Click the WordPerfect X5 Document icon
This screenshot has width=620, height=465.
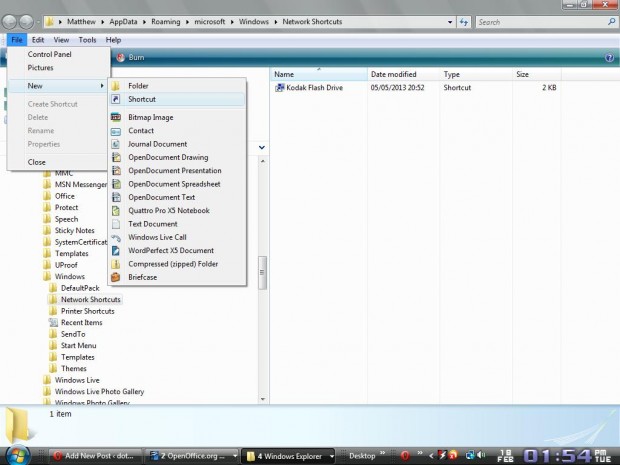tap(117, 251)
